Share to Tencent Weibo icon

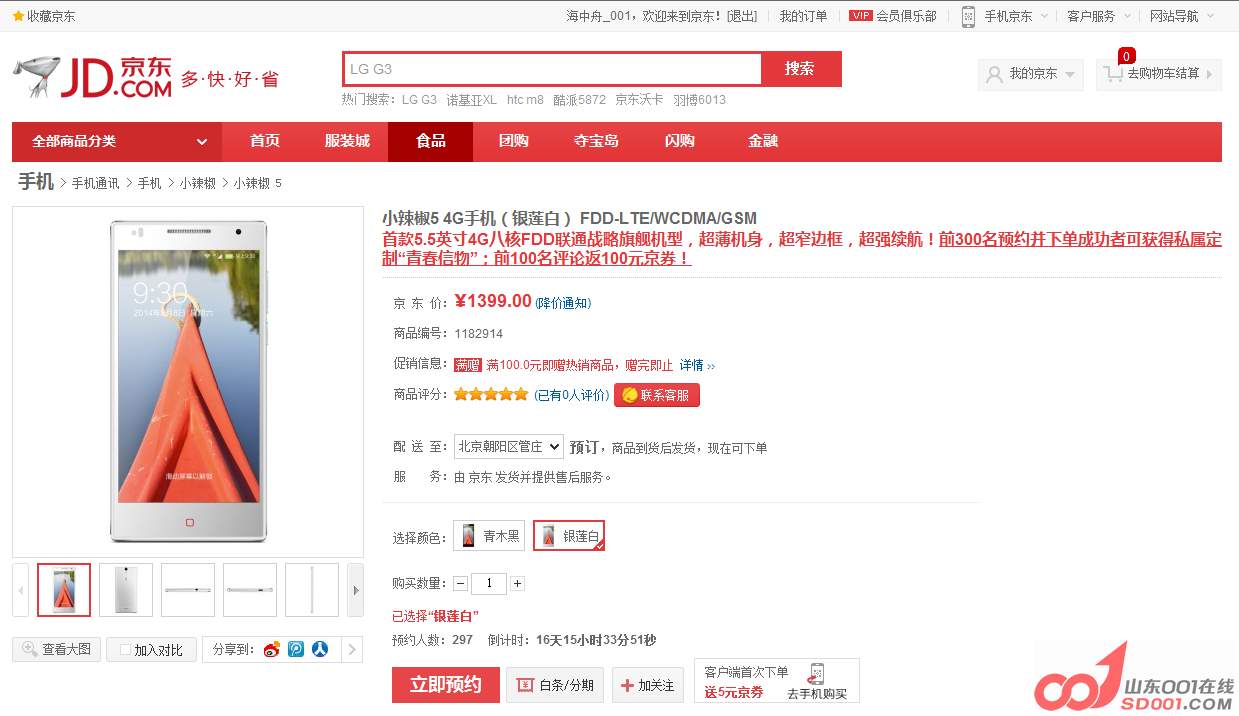pyautogui.click(x=296, y=650)
